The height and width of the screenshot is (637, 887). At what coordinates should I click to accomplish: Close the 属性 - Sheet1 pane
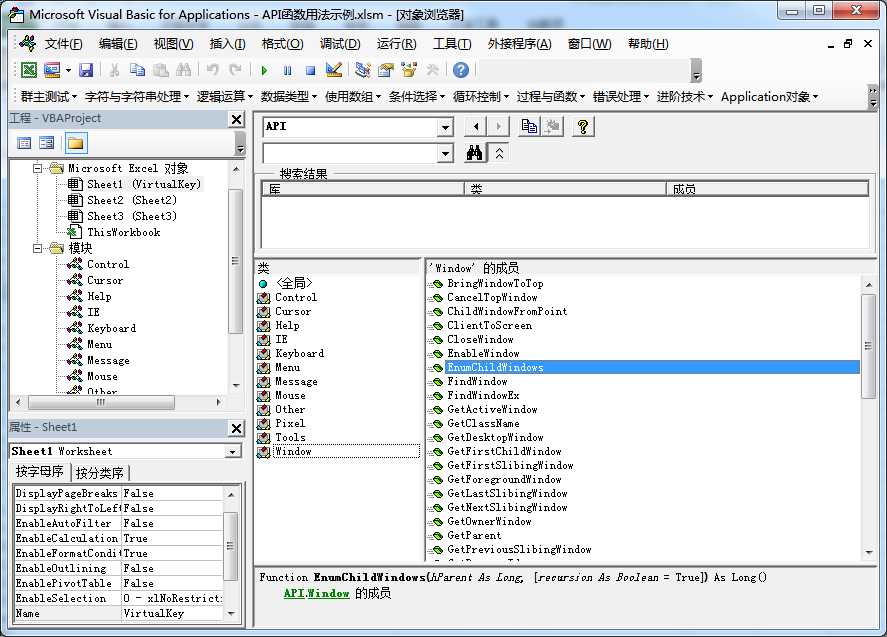pyautogui.click(x=236, y=428)
